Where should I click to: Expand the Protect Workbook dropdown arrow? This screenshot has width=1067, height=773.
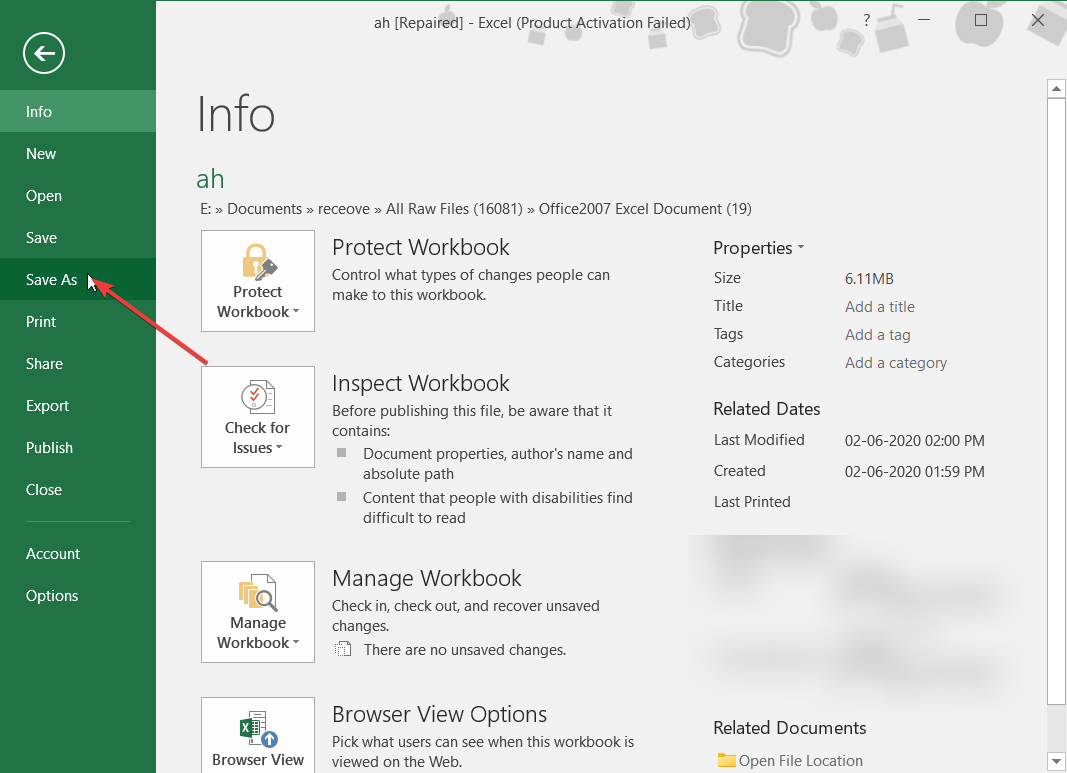pyautogui.click(x=296, y=312)
